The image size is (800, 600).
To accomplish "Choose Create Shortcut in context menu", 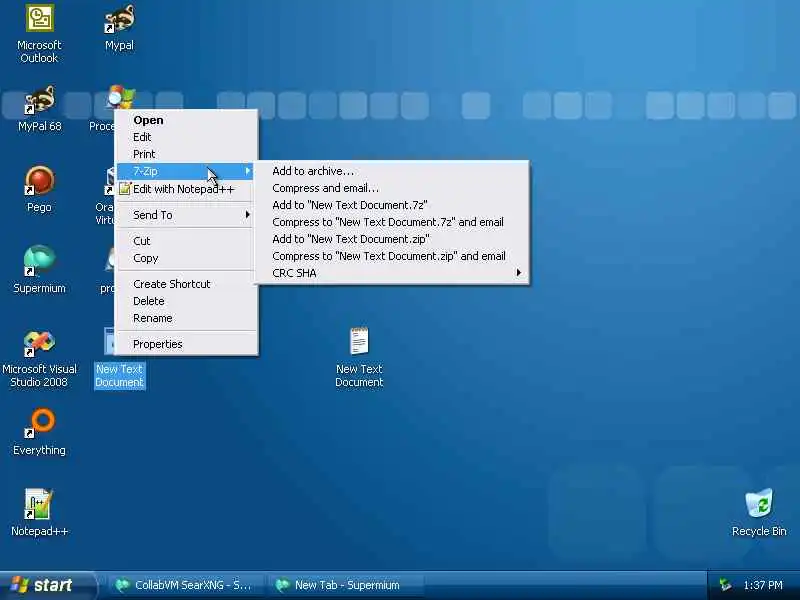I will pyautogui.click(x=187, y=284).
